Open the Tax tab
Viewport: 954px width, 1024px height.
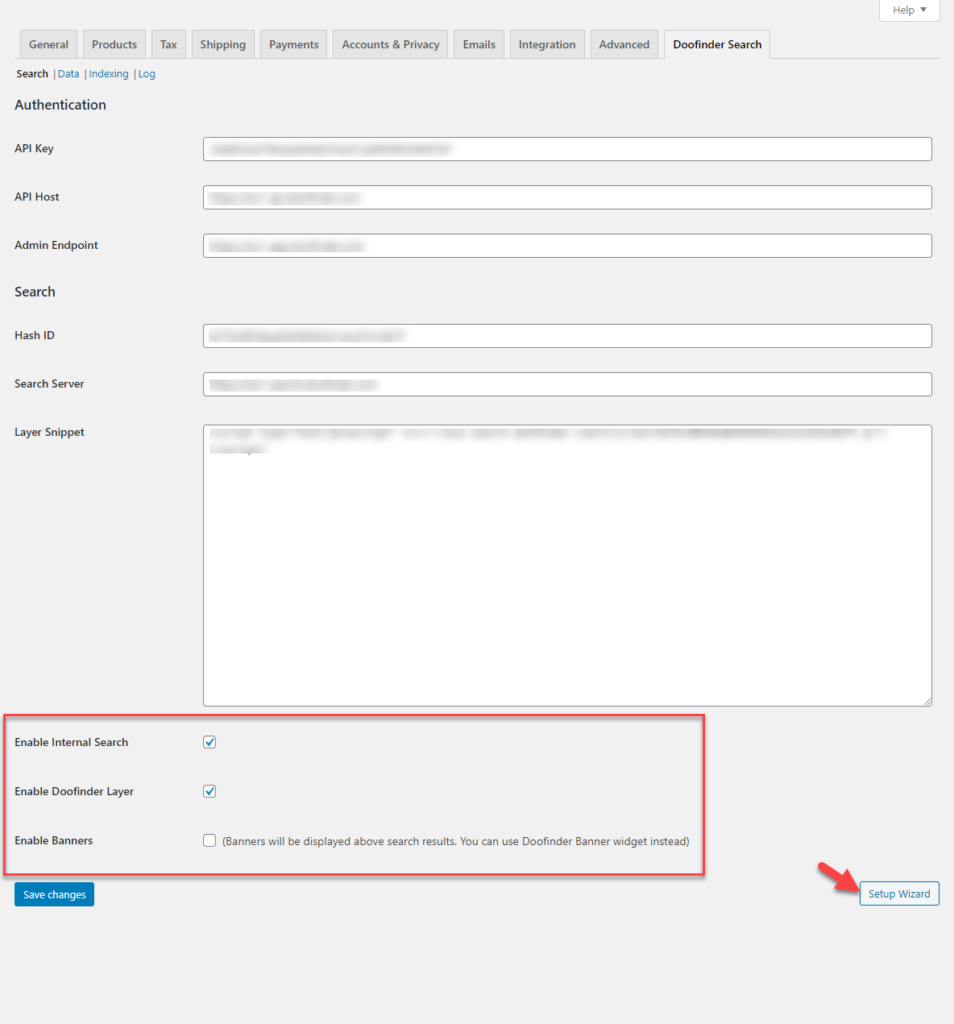168,44
